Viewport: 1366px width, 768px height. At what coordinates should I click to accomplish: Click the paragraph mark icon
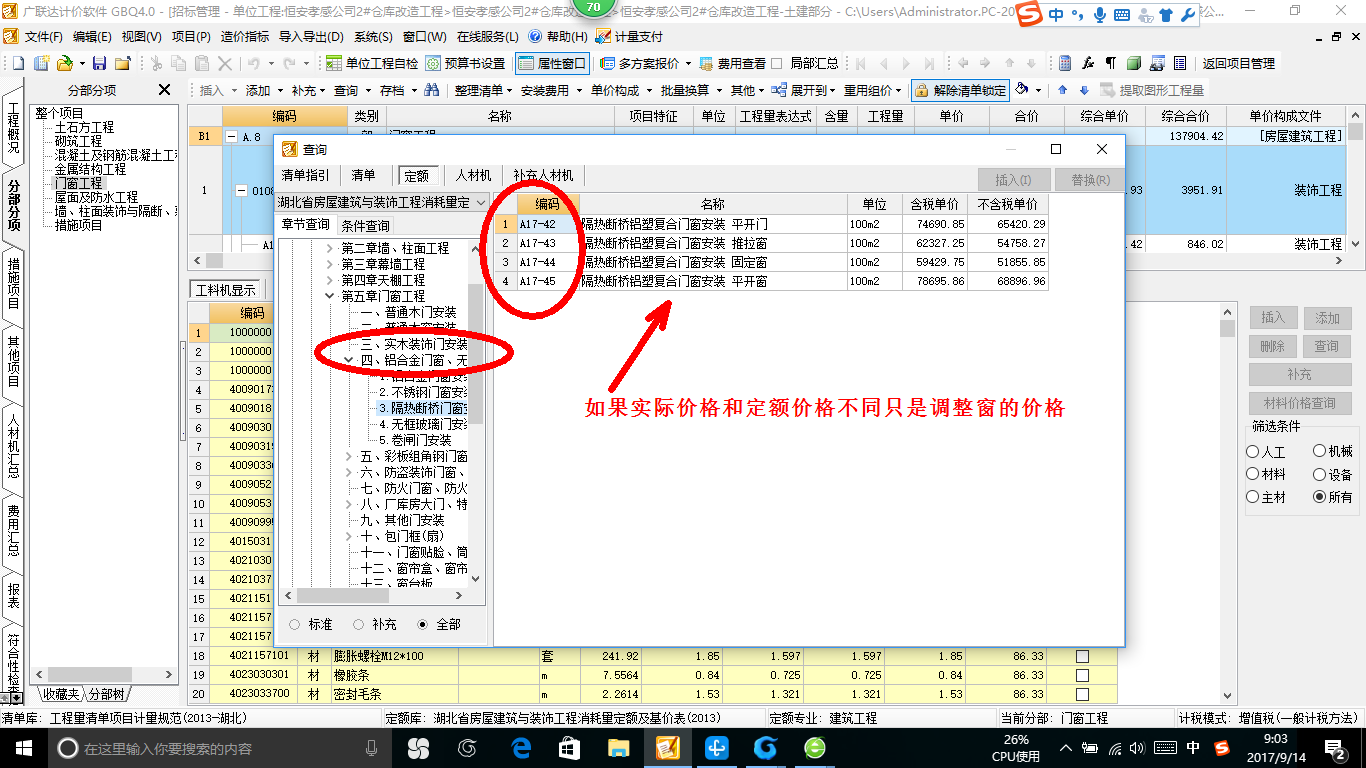point(1111,63)
